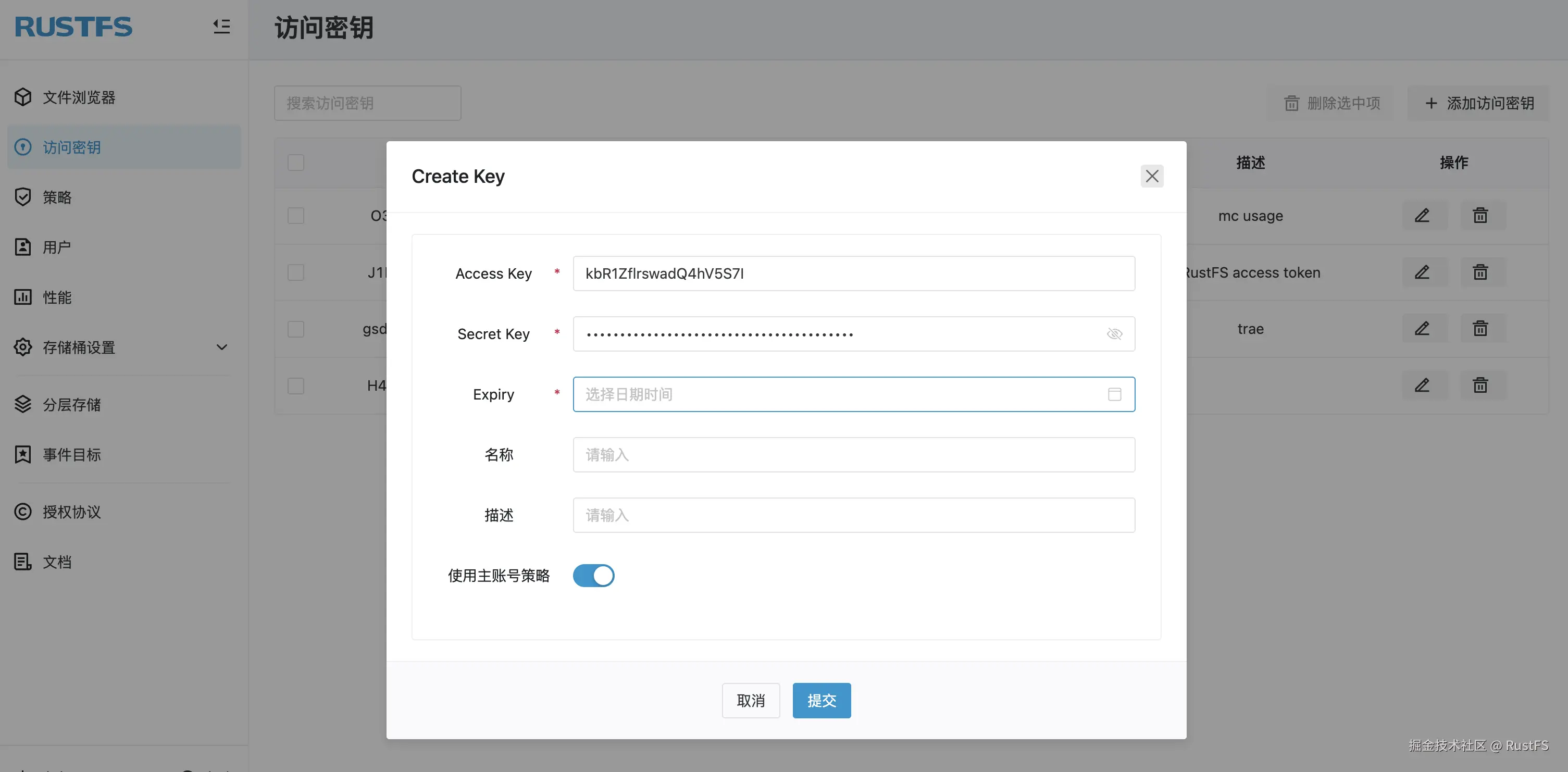Edit the key described as trae
The height and width of the screenshot is (772, 1568).
point(1423,328)
